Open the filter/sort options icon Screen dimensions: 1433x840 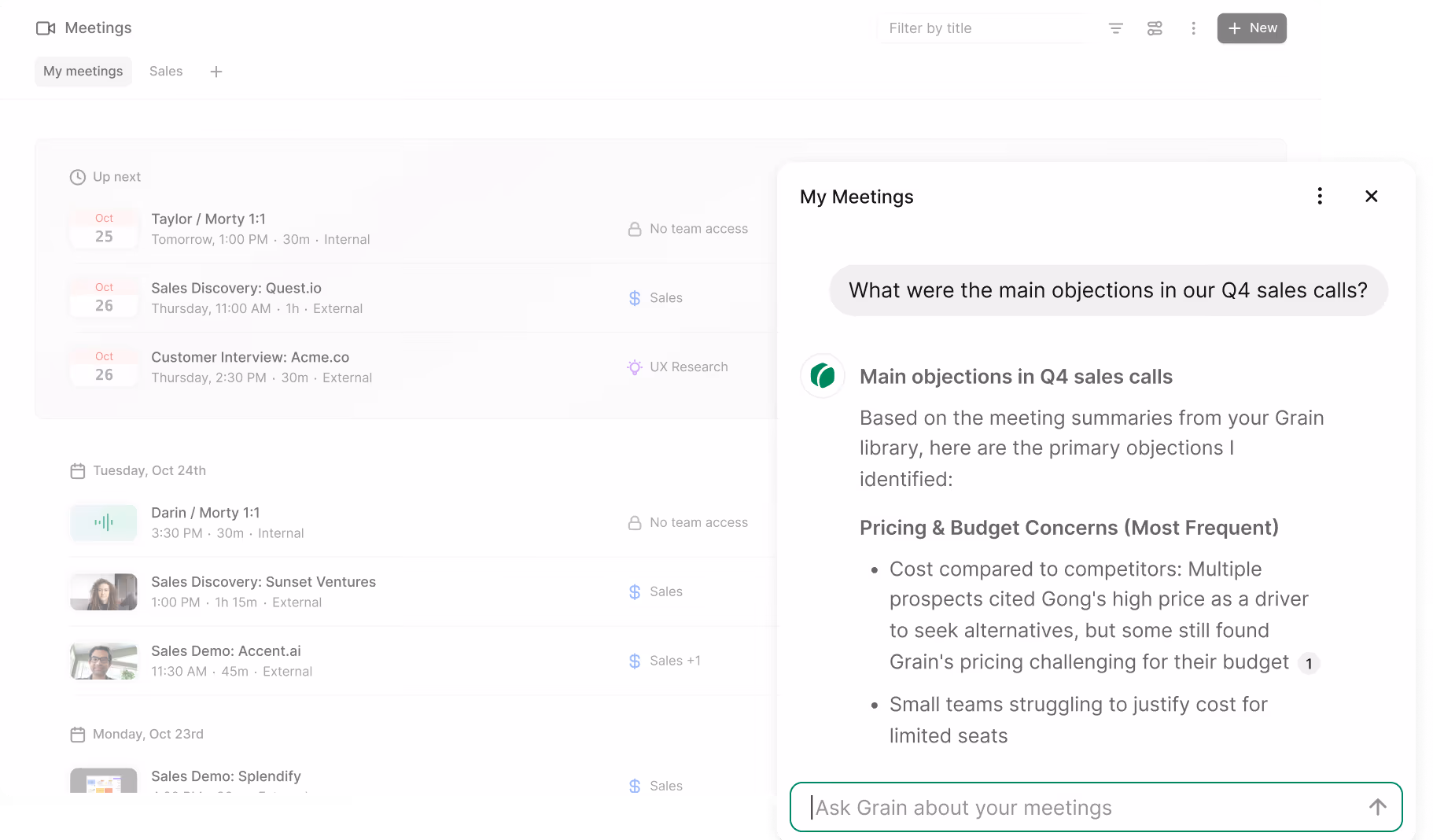1115,28
